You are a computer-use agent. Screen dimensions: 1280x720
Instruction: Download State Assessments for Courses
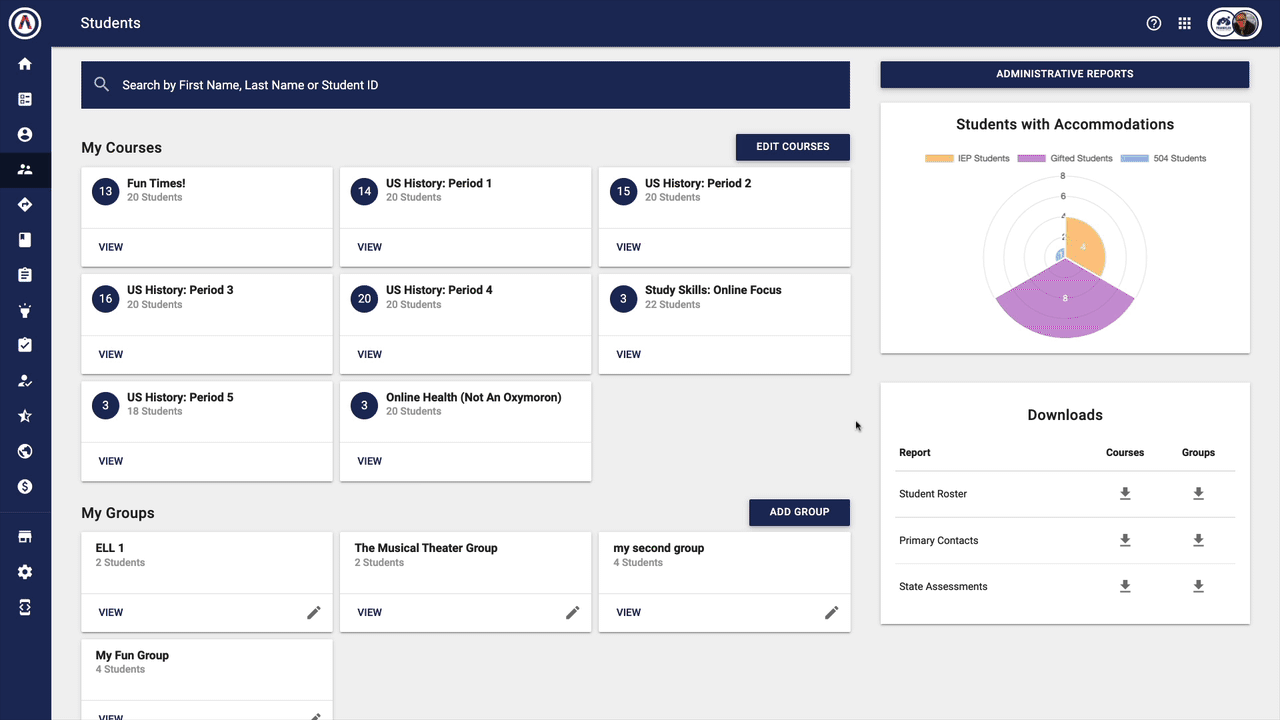1125,587
